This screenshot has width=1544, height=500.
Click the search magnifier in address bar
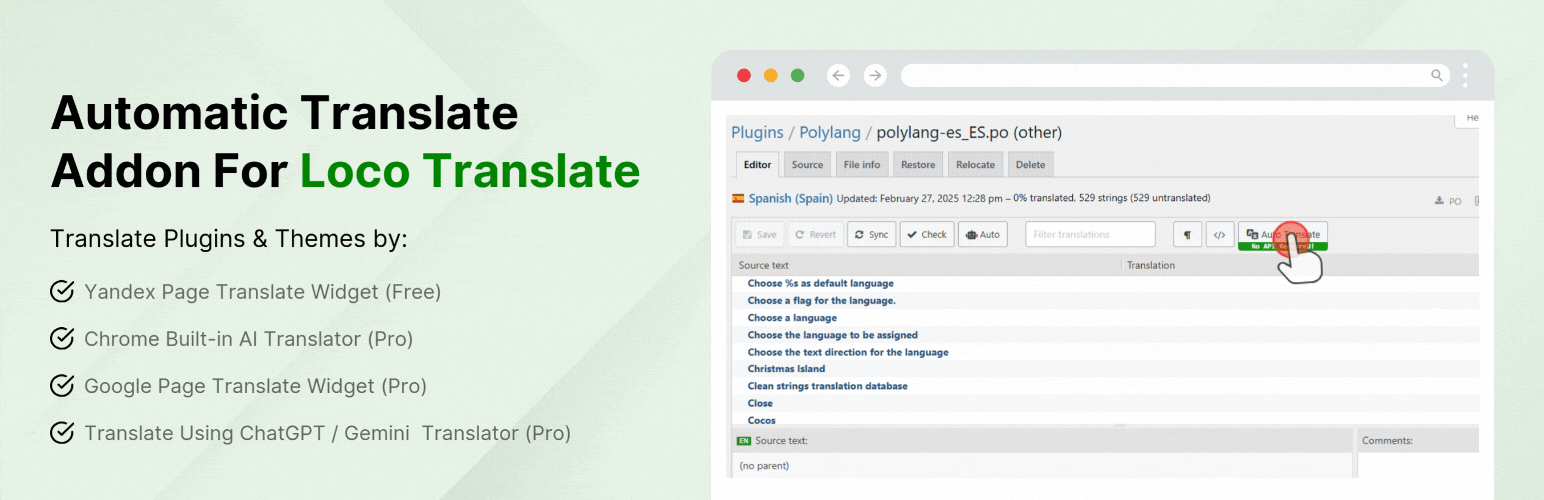click(1437, 75)
